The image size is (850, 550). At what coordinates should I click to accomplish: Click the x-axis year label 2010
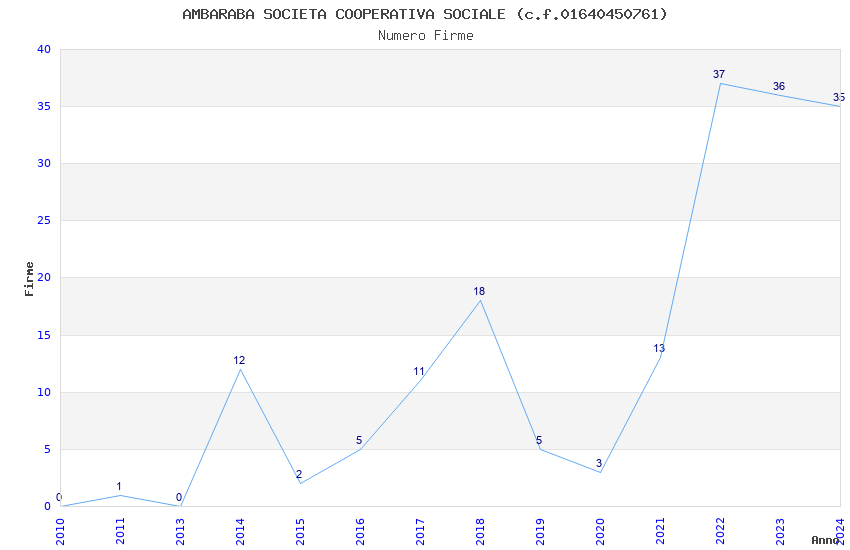[x=60, y=532]
